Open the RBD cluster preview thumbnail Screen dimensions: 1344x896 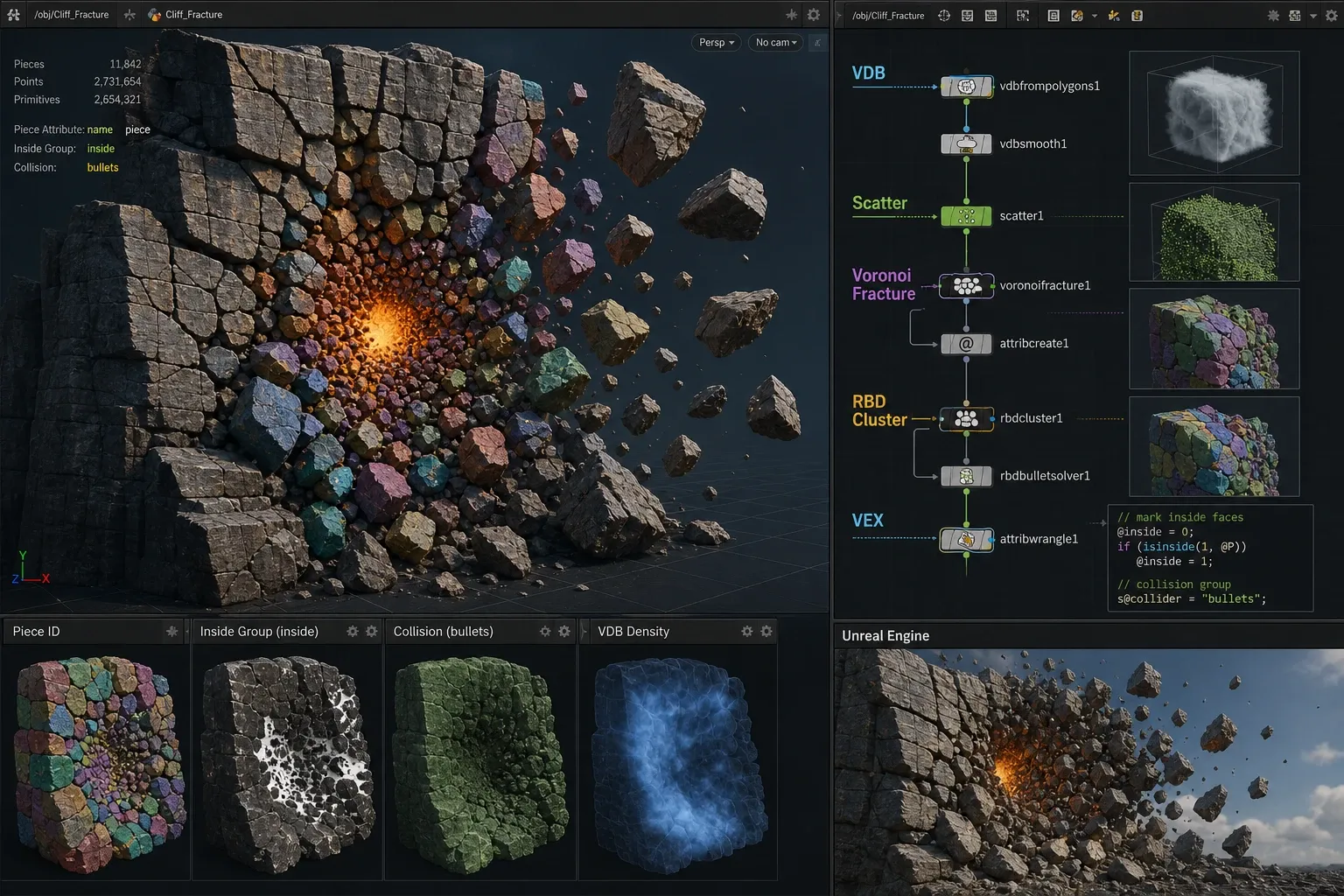(1214, 446)
